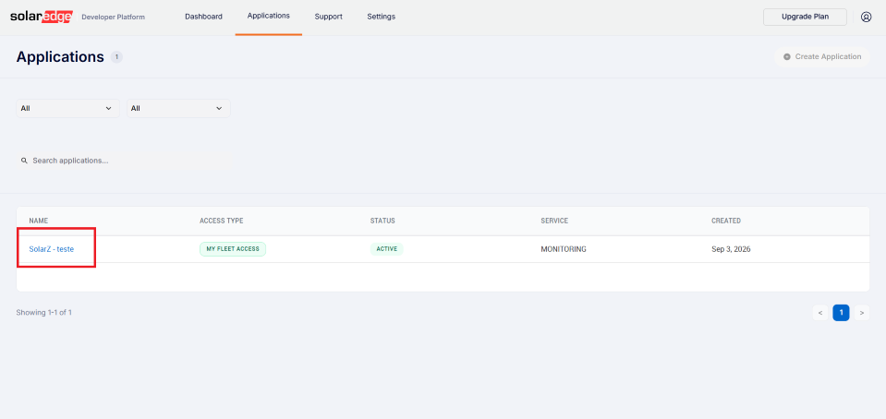Select the MONITORING service cell
Image resolution: width=886 pixels, height=419 pixels.
[563, 249]
